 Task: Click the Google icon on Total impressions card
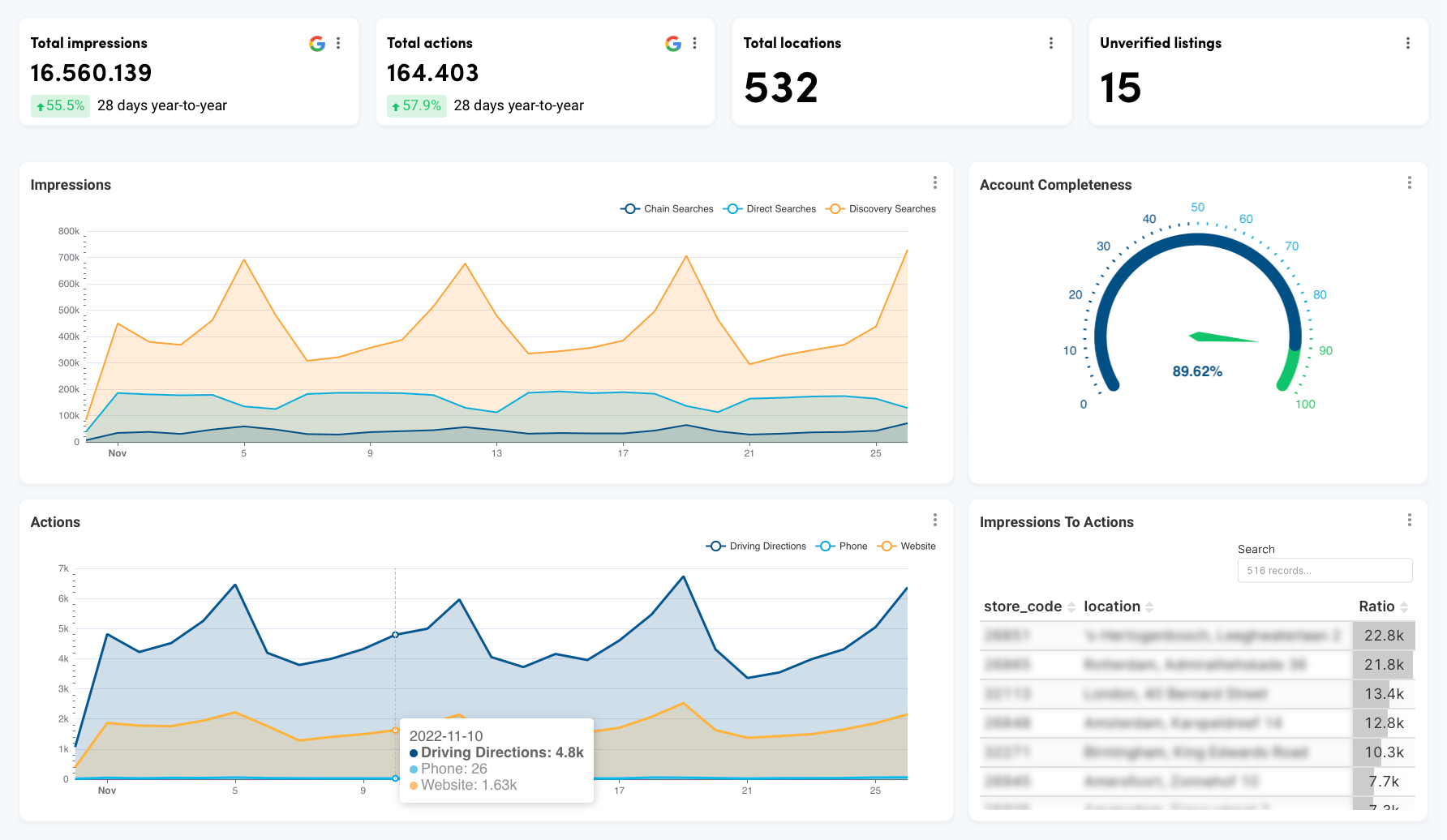[316, 44]
